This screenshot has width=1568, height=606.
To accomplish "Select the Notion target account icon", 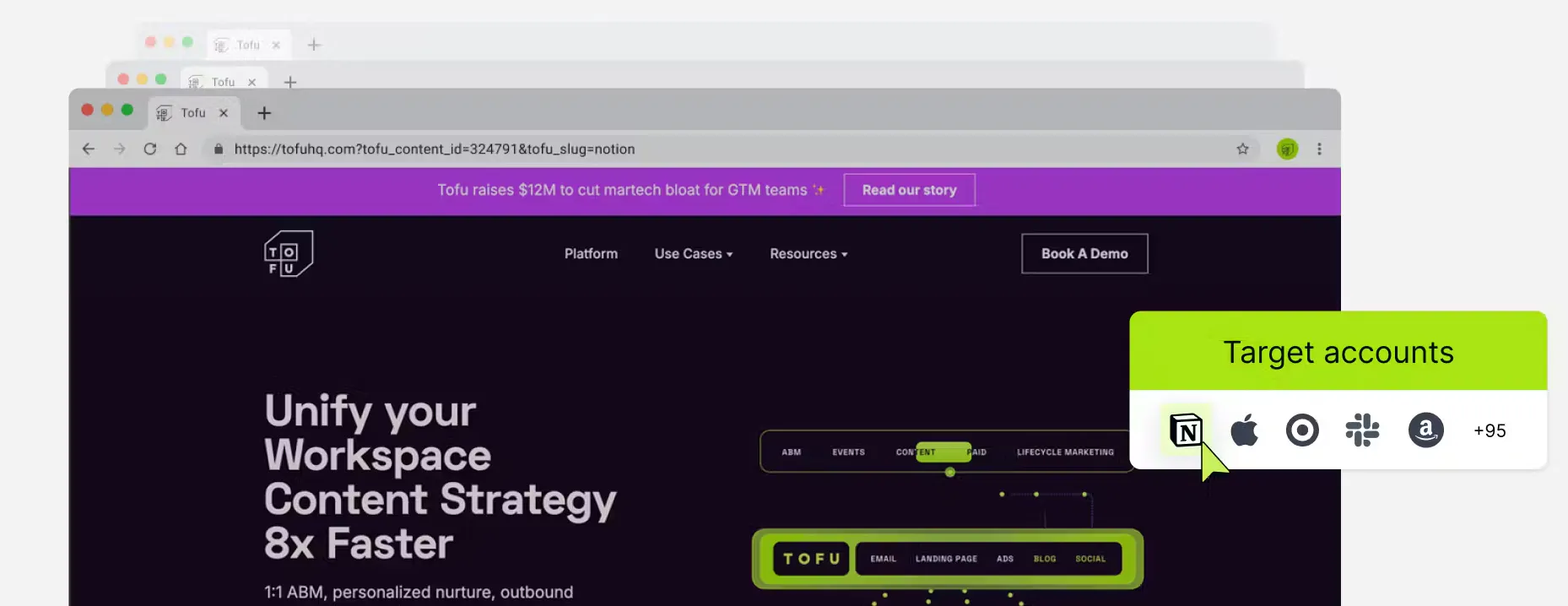I will 1186,430.
